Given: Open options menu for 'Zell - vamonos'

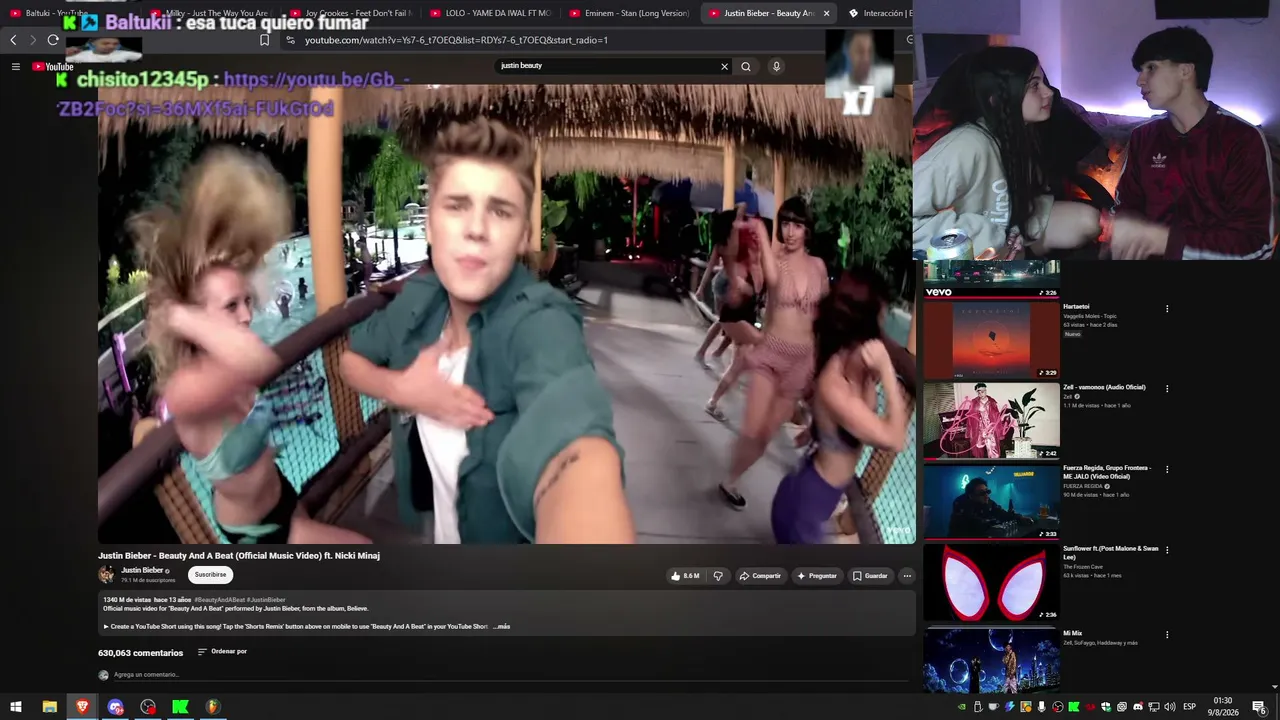Looking at the screenshot, I should click(1167, 389).
